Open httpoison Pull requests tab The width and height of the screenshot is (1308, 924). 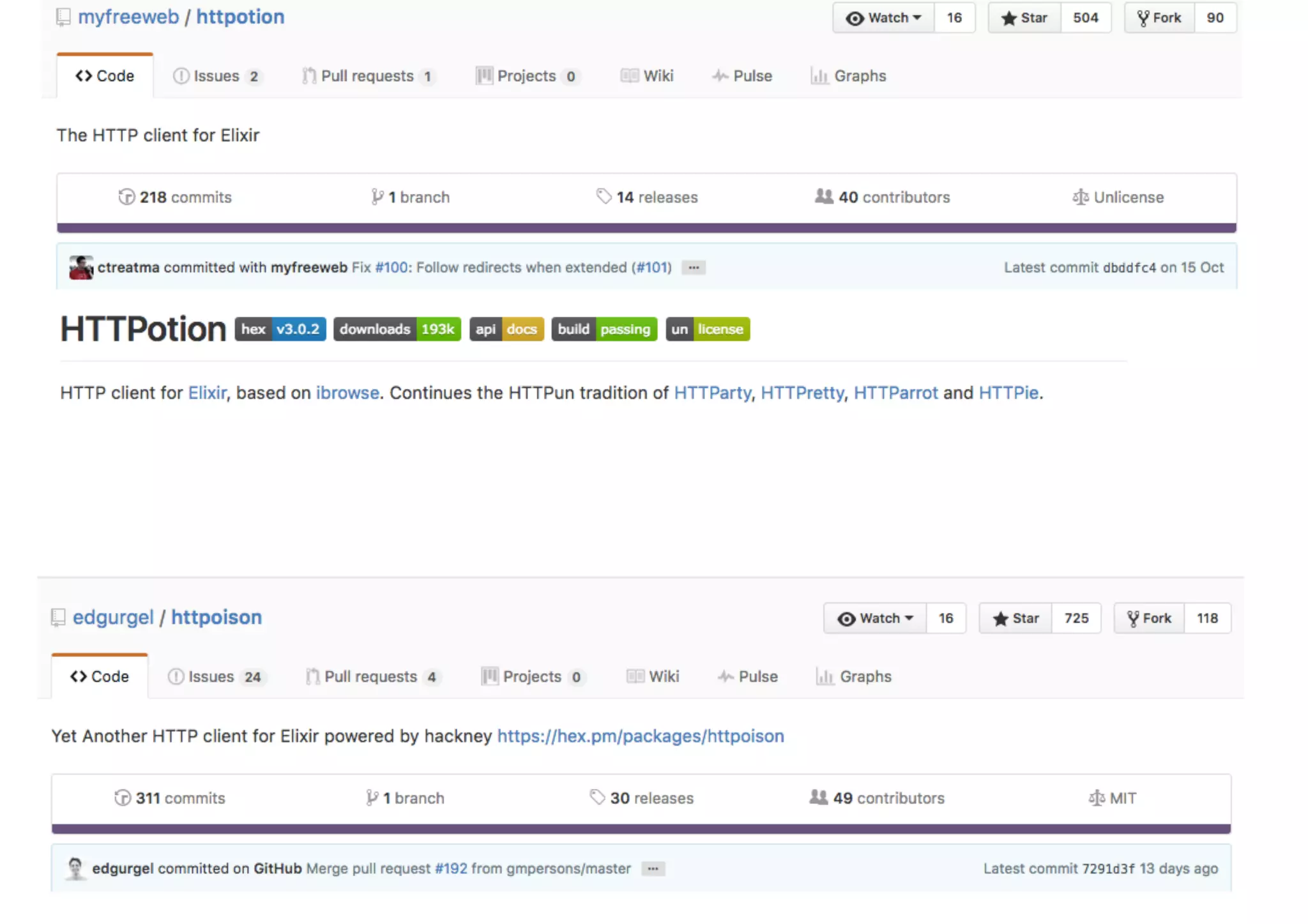coord(373,676)
